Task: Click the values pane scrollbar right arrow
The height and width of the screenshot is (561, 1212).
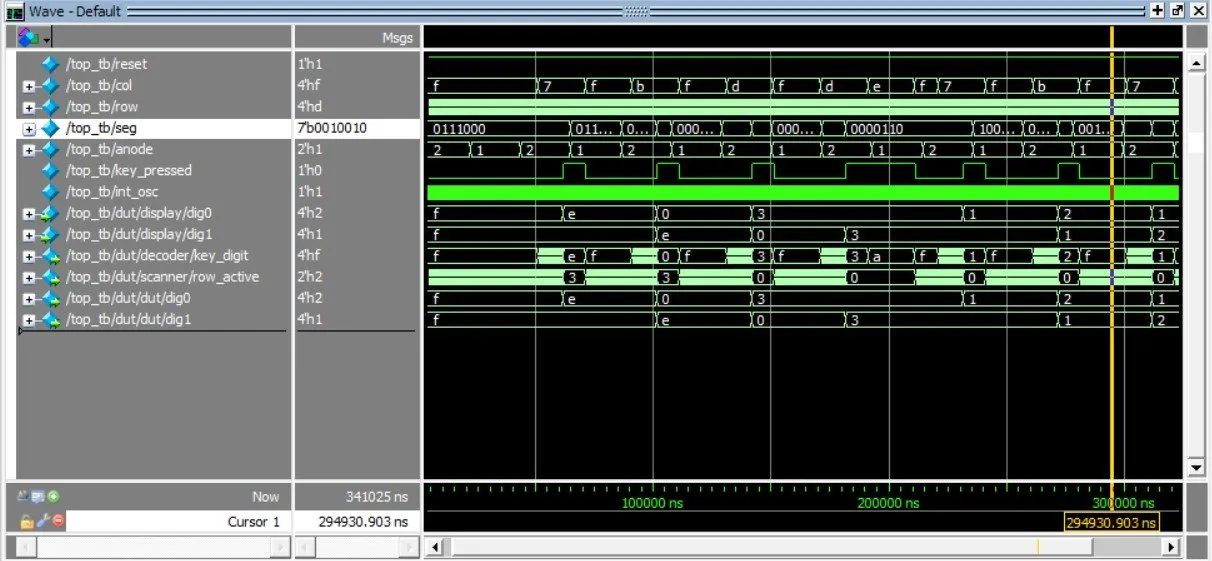Action: click(410, 547)
